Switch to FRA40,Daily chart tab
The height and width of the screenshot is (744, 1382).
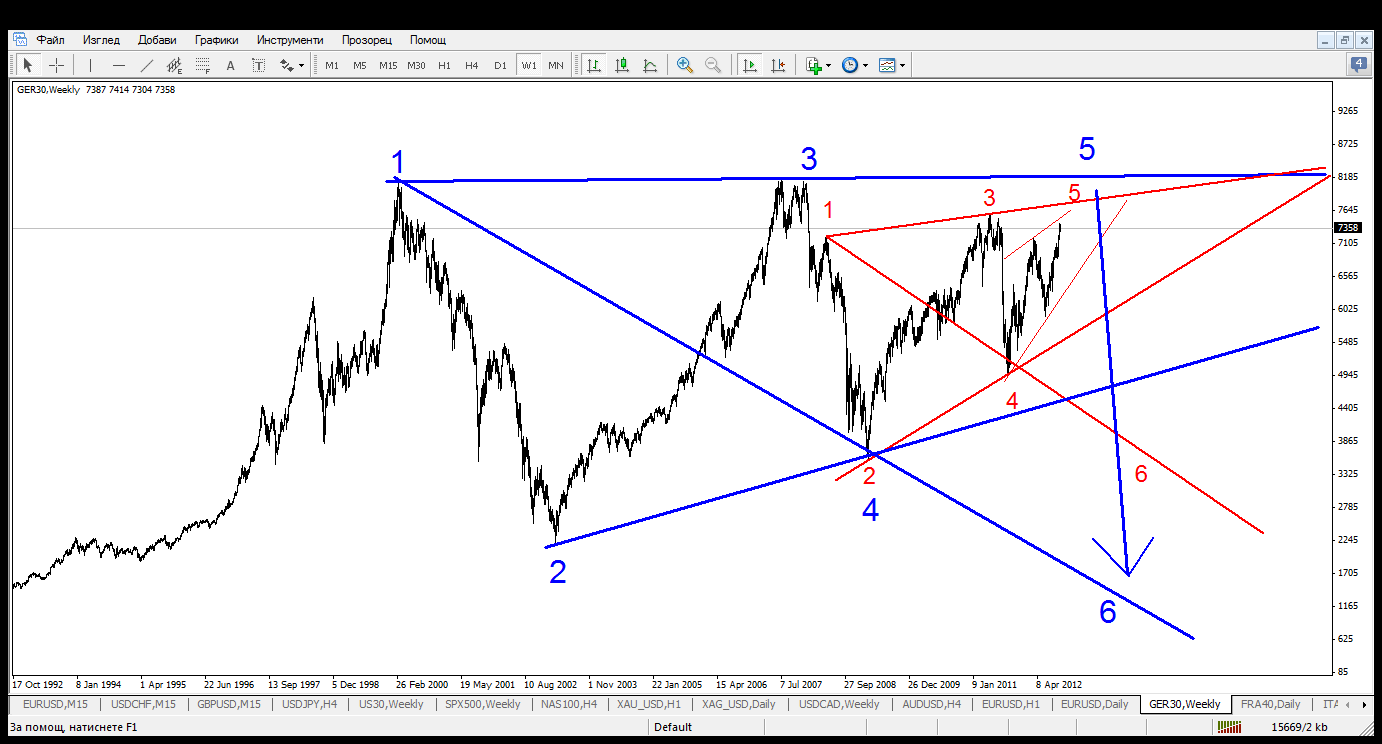point(1270,704)
